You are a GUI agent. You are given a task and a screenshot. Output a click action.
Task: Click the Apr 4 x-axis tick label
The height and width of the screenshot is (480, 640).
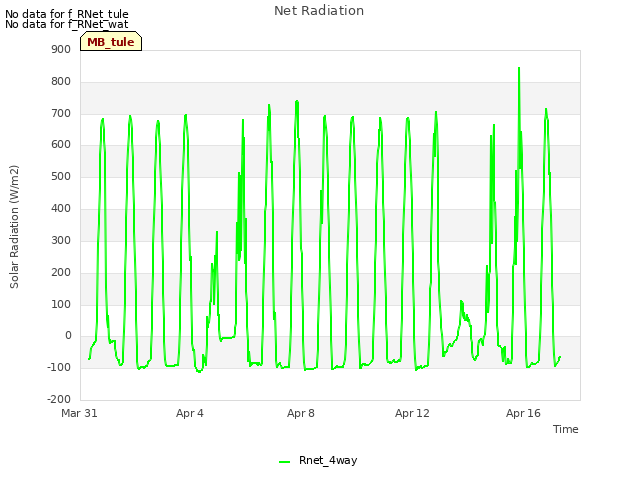pyautogui.click(x=190, y=413)
